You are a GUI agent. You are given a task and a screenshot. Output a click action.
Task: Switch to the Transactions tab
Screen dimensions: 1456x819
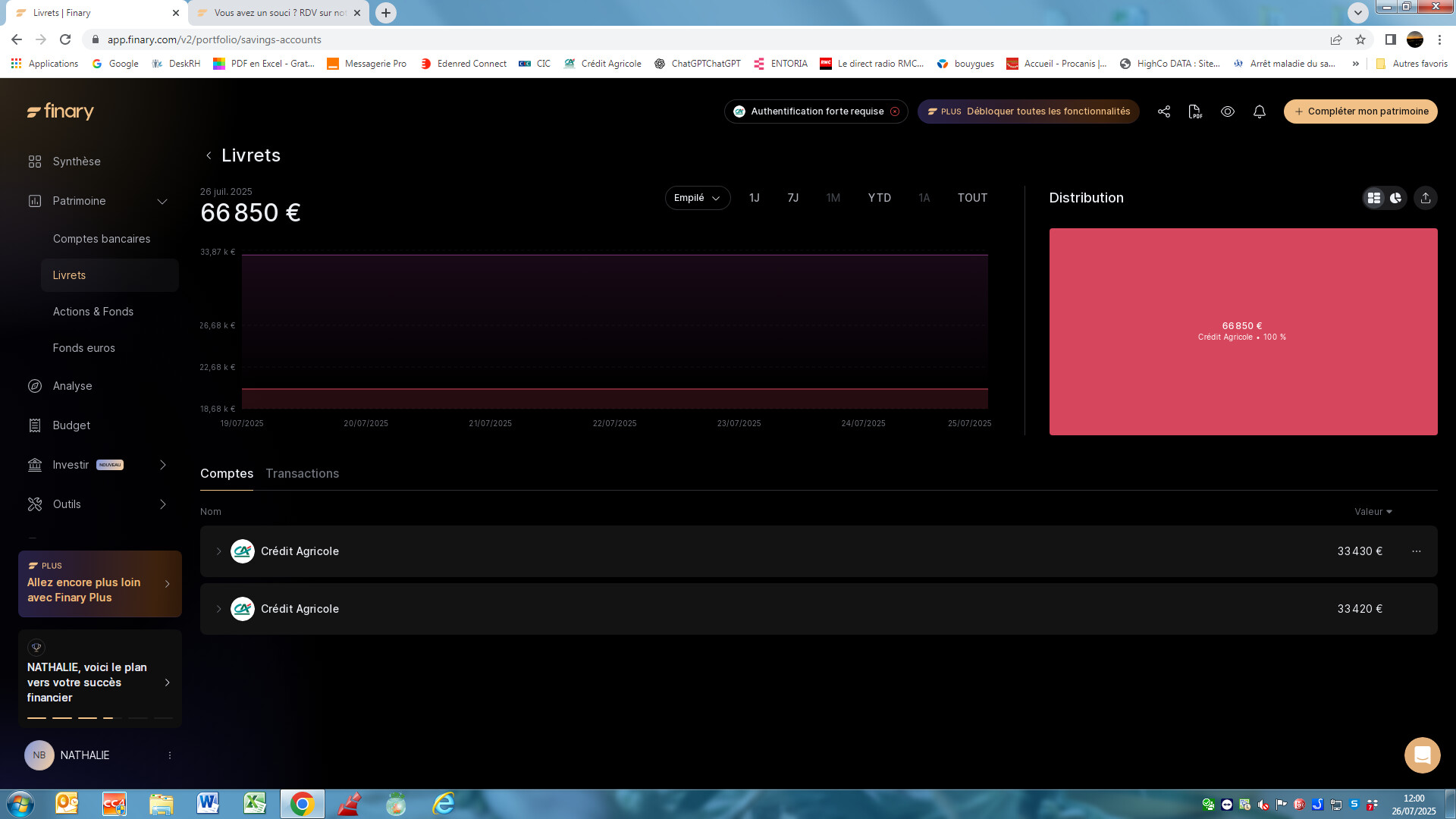(302, 473)
